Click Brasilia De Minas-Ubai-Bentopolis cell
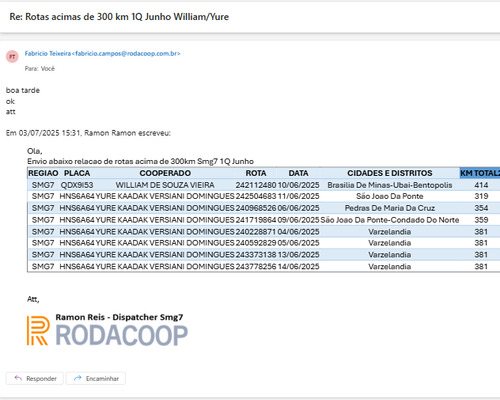Viewport: 500px width, 400px height. [390, 185]
